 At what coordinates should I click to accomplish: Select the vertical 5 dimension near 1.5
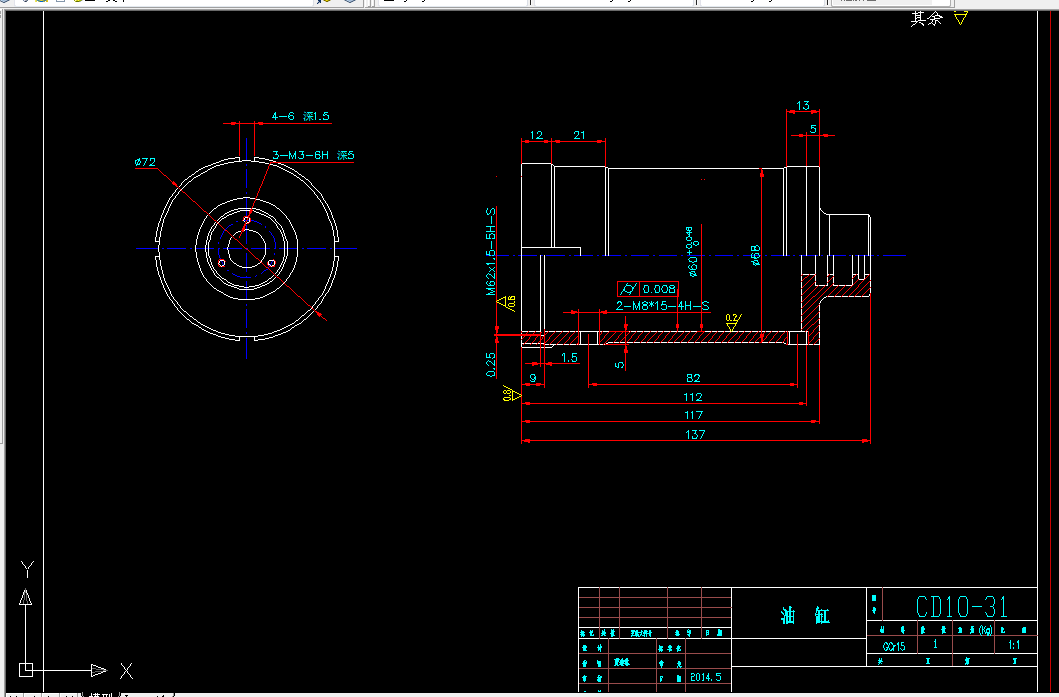tap(619, 365)
